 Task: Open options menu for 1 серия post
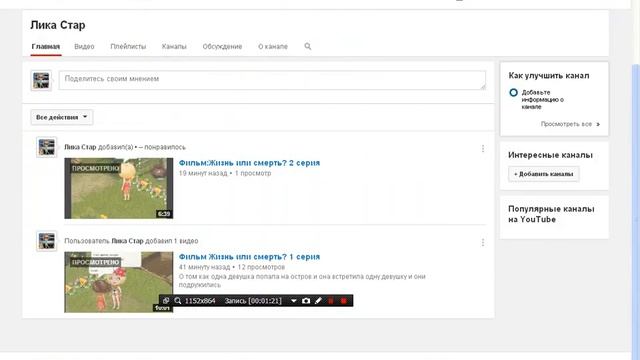click(x=483, y=242)
